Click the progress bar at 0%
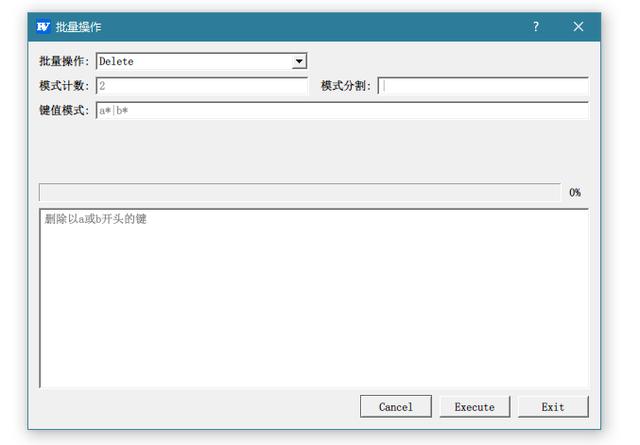 coord(300,192)
